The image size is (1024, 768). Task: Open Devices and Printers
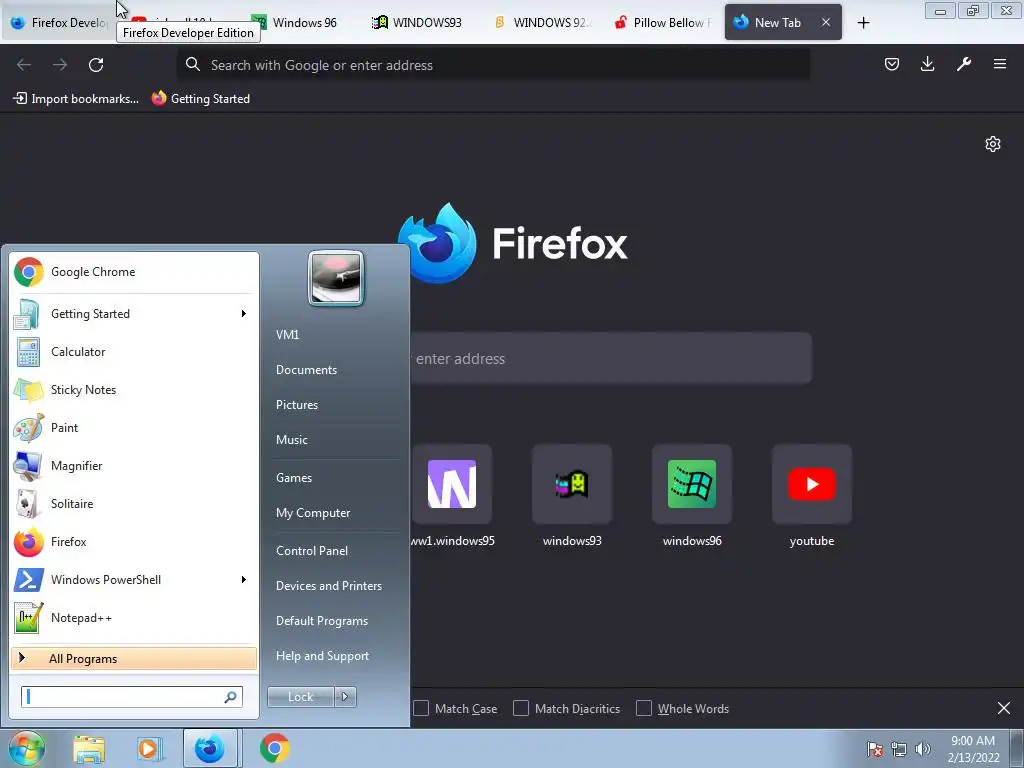(x=328, y=586)
